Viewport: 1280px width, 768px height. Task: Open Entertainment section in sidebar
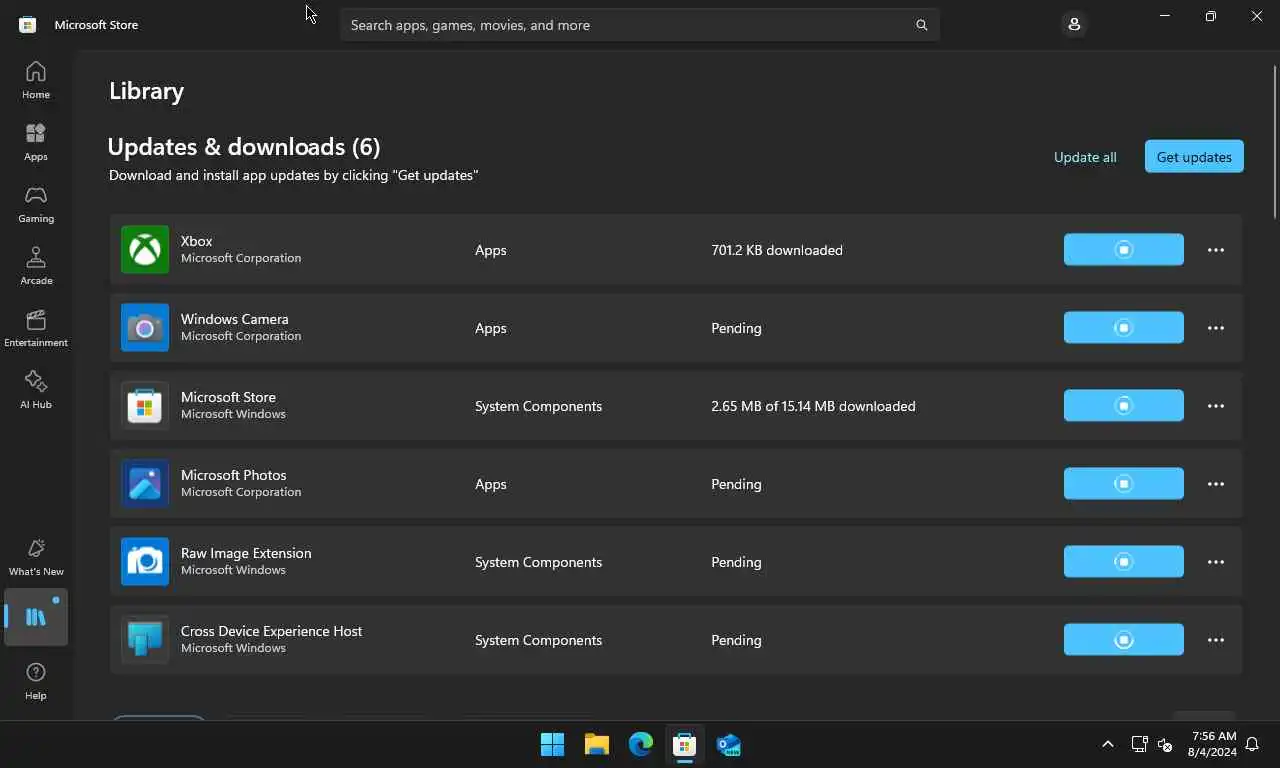35,328
